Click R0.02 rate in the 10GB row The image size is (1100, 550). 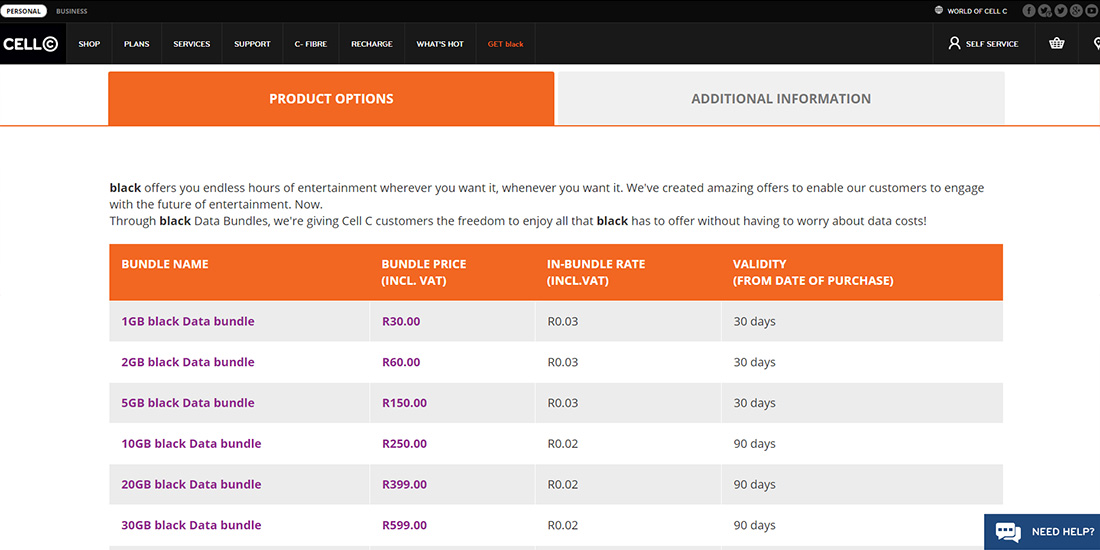(563, 443)
